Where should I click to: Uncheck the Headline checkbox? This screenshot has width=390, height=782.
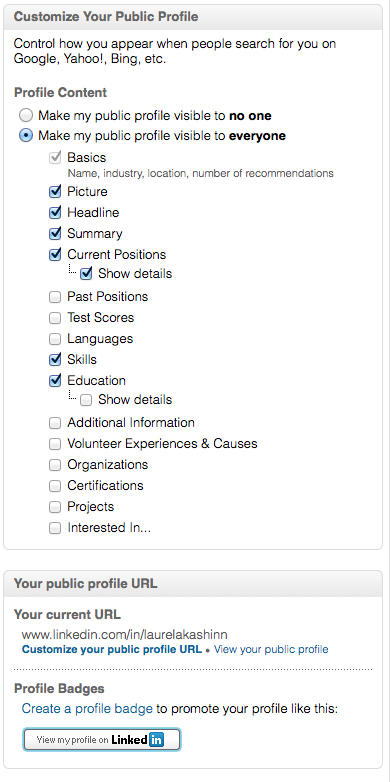pyautogui.click(x=55, y=212)
